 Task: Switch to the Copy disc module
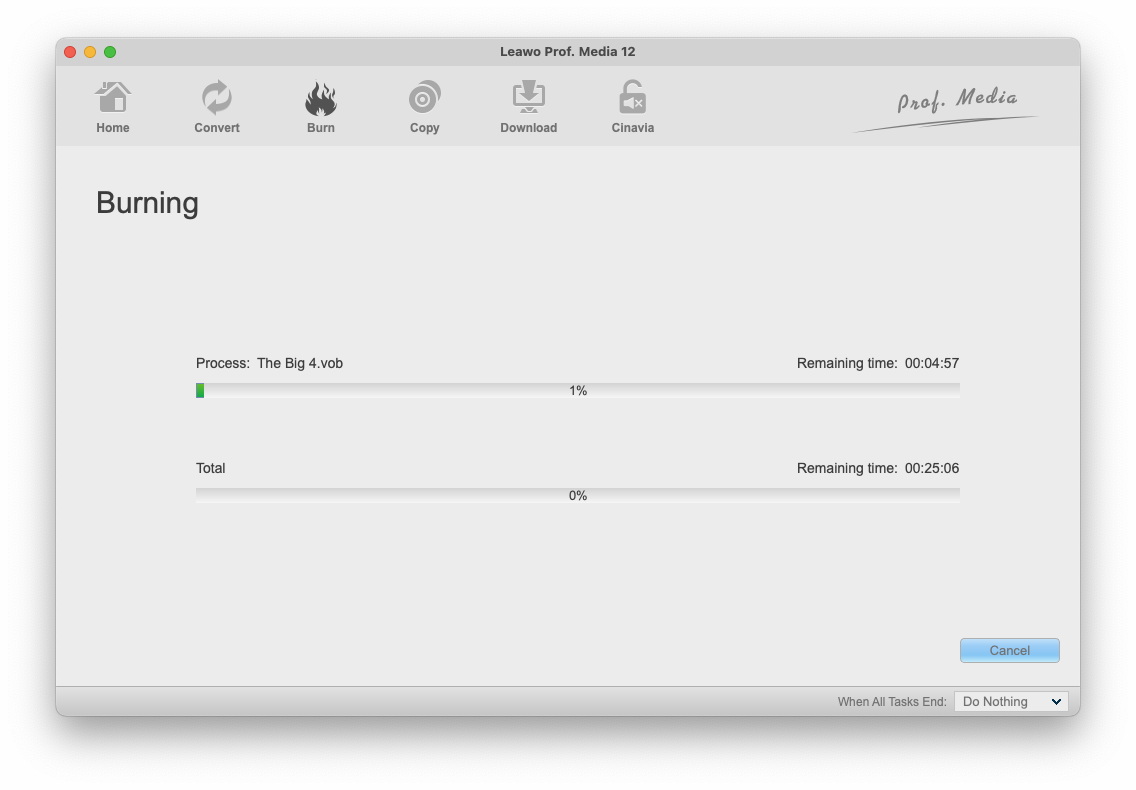(424, 107)
